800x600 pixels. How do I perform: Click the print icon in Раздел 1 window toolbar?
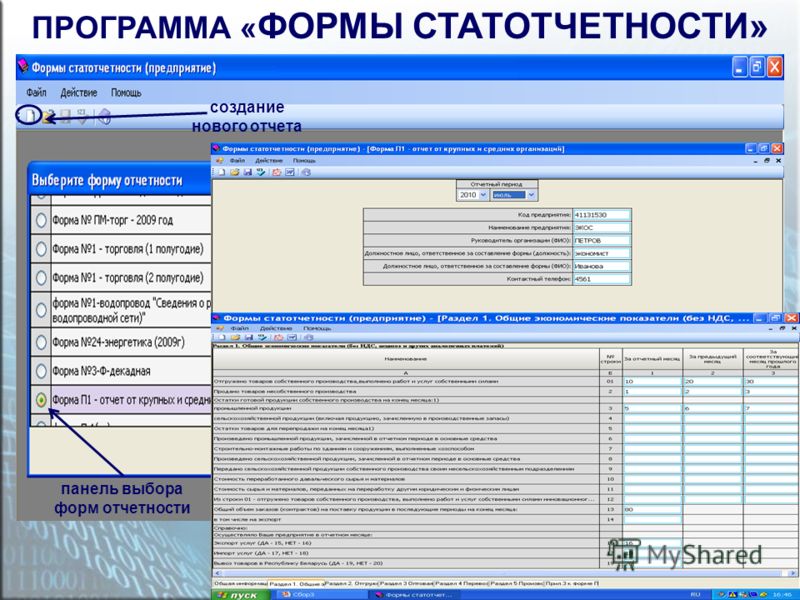(x=309, y=337)
